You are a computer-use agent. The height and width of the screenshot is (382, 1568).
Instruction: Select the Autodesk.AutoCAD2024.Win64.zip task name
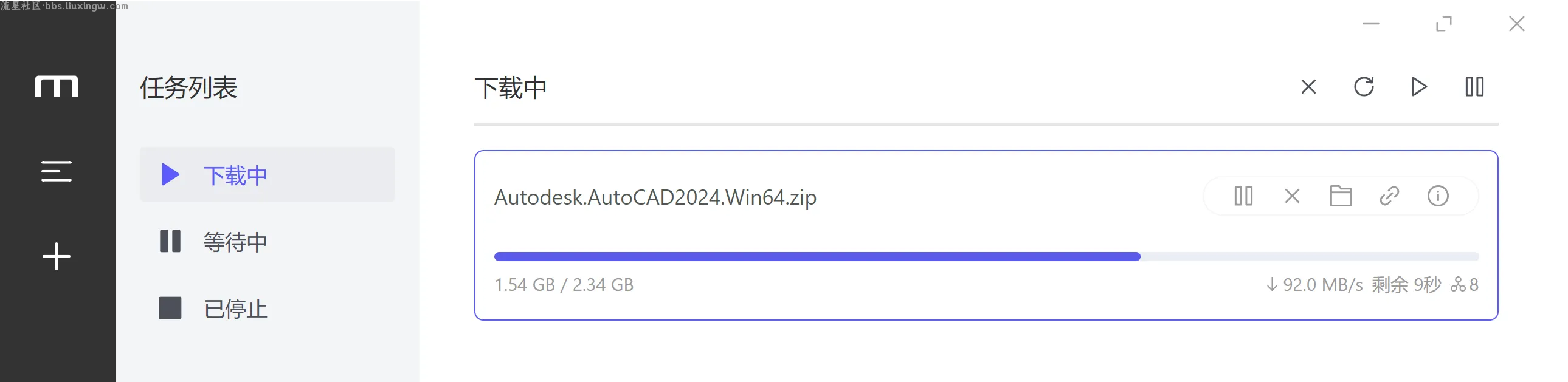click(655, 197)
